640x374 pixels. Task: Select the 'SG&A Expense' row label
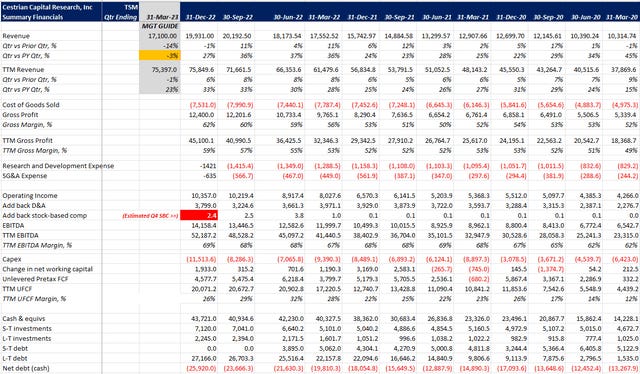coord(25,176)
